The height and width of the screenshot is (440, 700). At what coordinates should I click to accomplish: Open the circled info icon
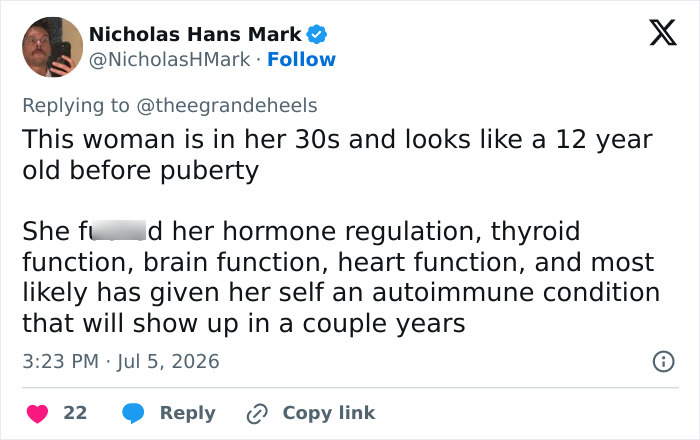(x=663, y=361)
